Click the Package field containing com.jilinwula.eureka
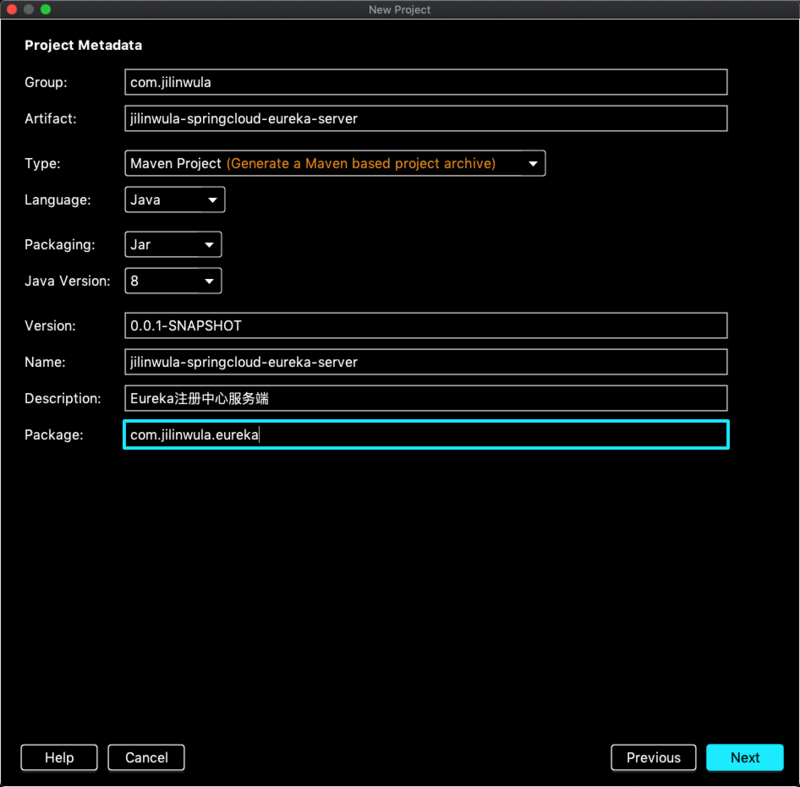This screenshot has width=800, height=787. pyautogui.click(x=426, y=435)
